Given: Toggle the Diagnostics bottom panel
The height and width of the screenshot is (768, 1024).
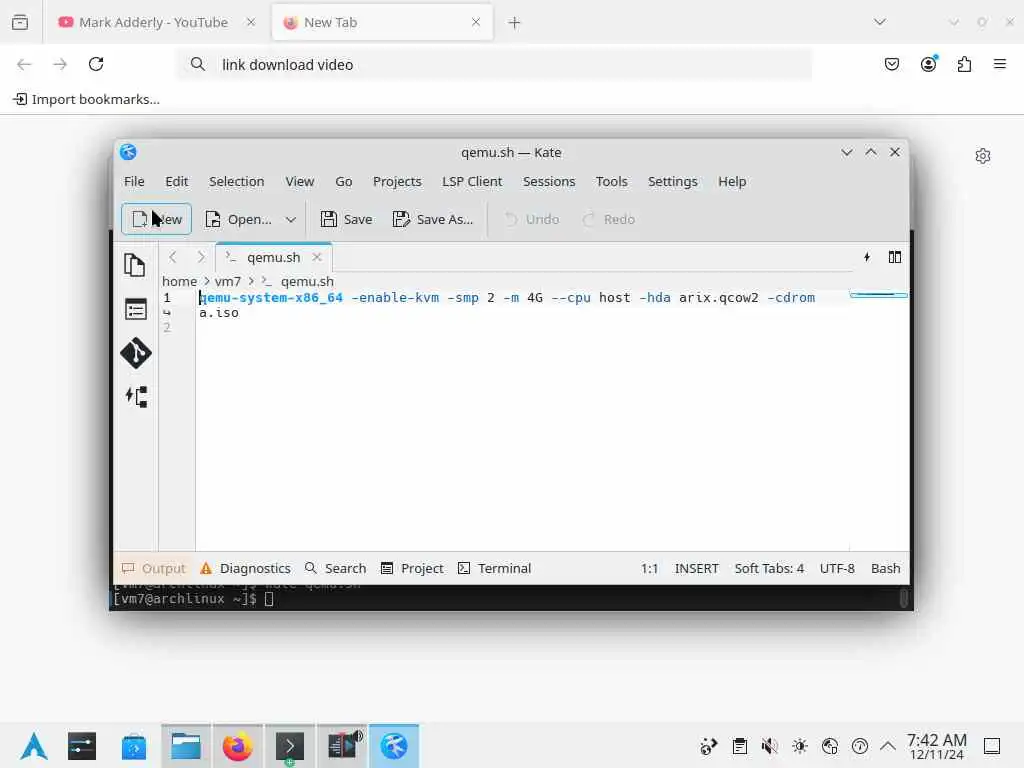Looking at the screenshot, I should point(245,568).
